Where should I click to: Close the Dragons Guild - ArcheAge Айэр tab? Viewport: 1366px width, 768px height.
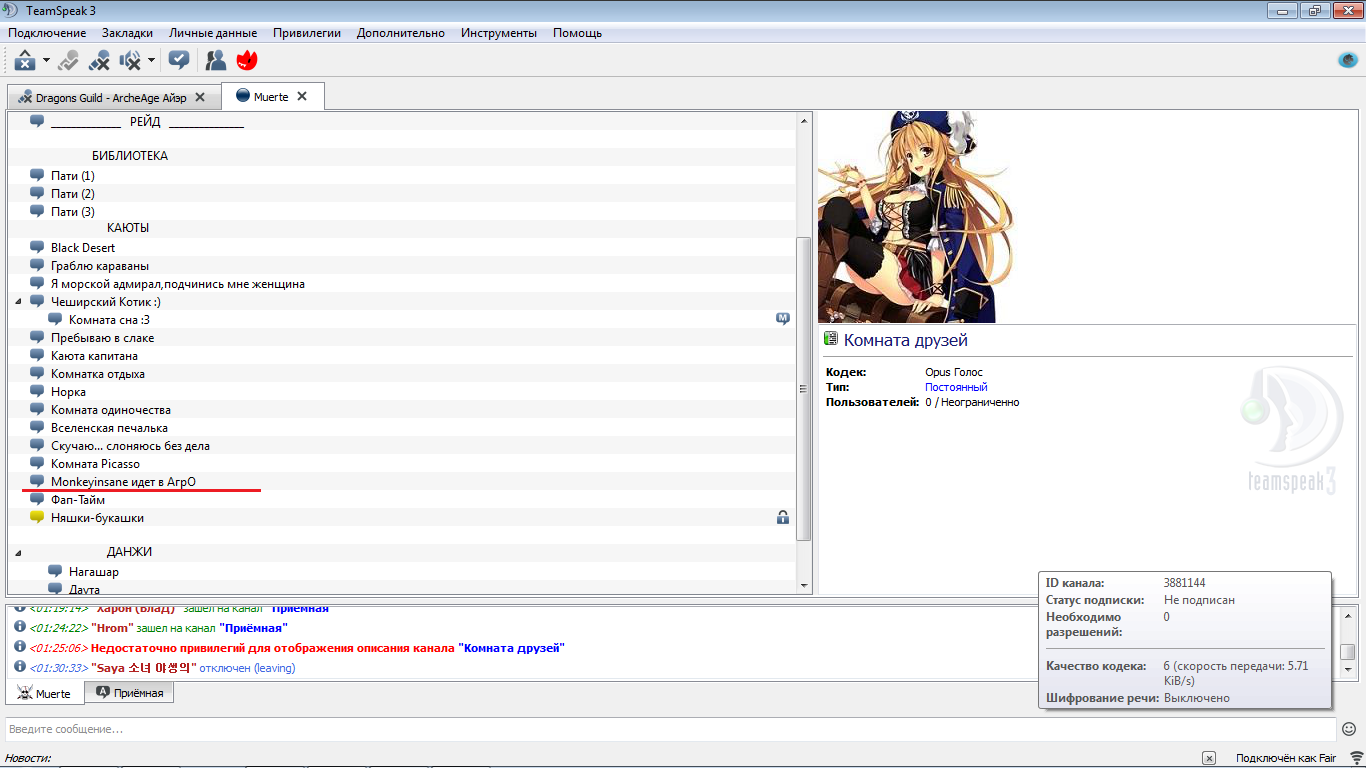coord(200,97)
